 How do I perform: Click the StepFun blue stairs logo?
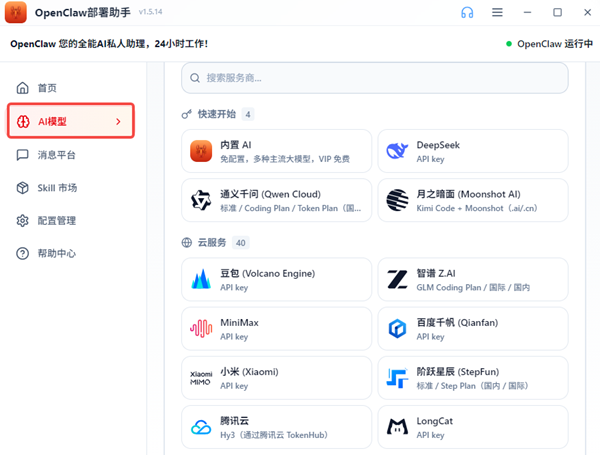coord(397,378)
